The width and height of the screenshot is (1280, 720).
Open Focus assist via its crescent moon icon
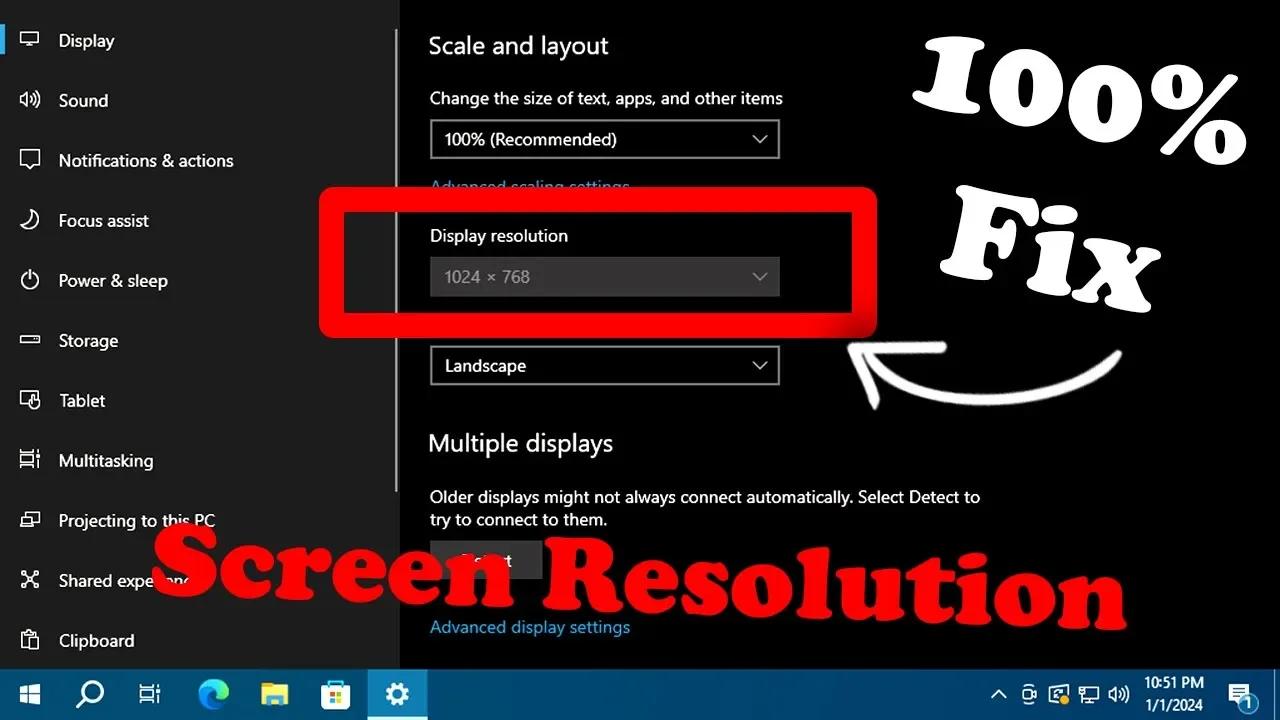(29, 220)
